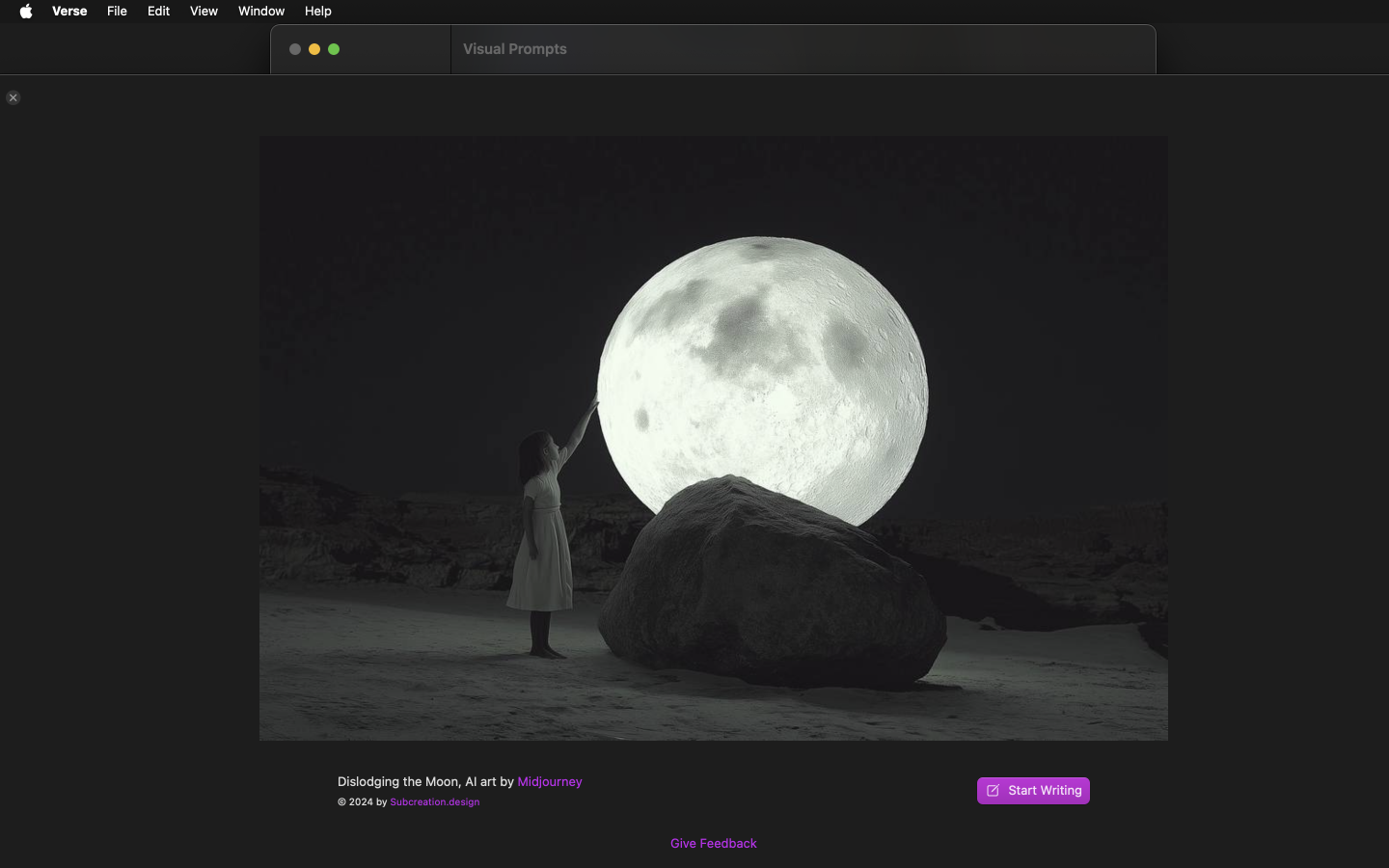Open the Verse application menu
The width and height of the screenshot is (1389, 868).
(69, 12)
